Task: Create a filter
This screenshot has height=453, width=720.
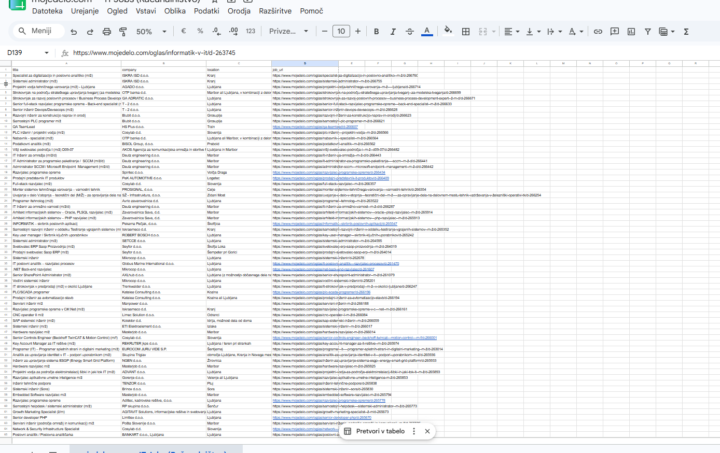Action: pos(647,32)
